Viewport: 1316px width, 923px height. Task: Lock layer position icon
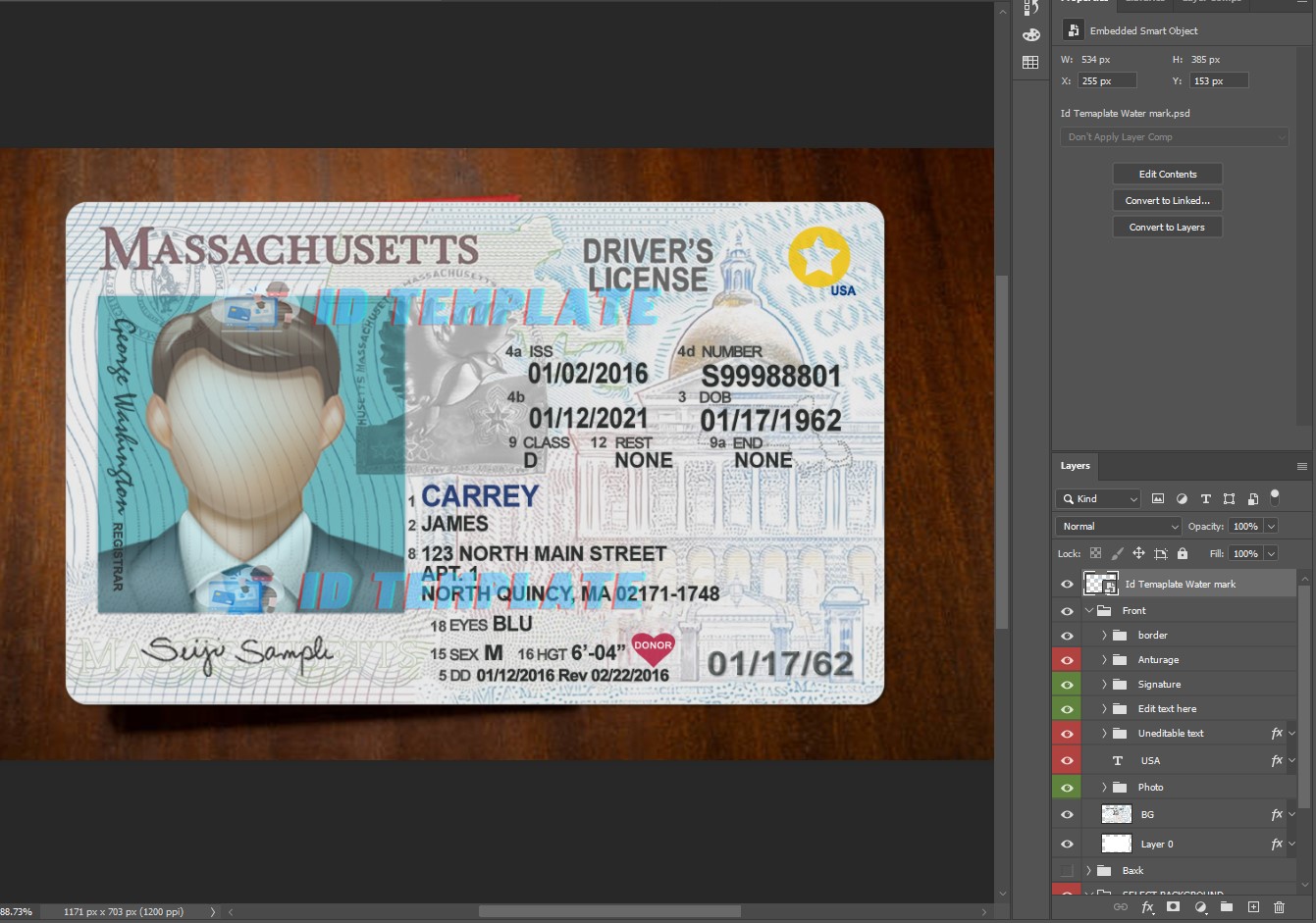1138,553
